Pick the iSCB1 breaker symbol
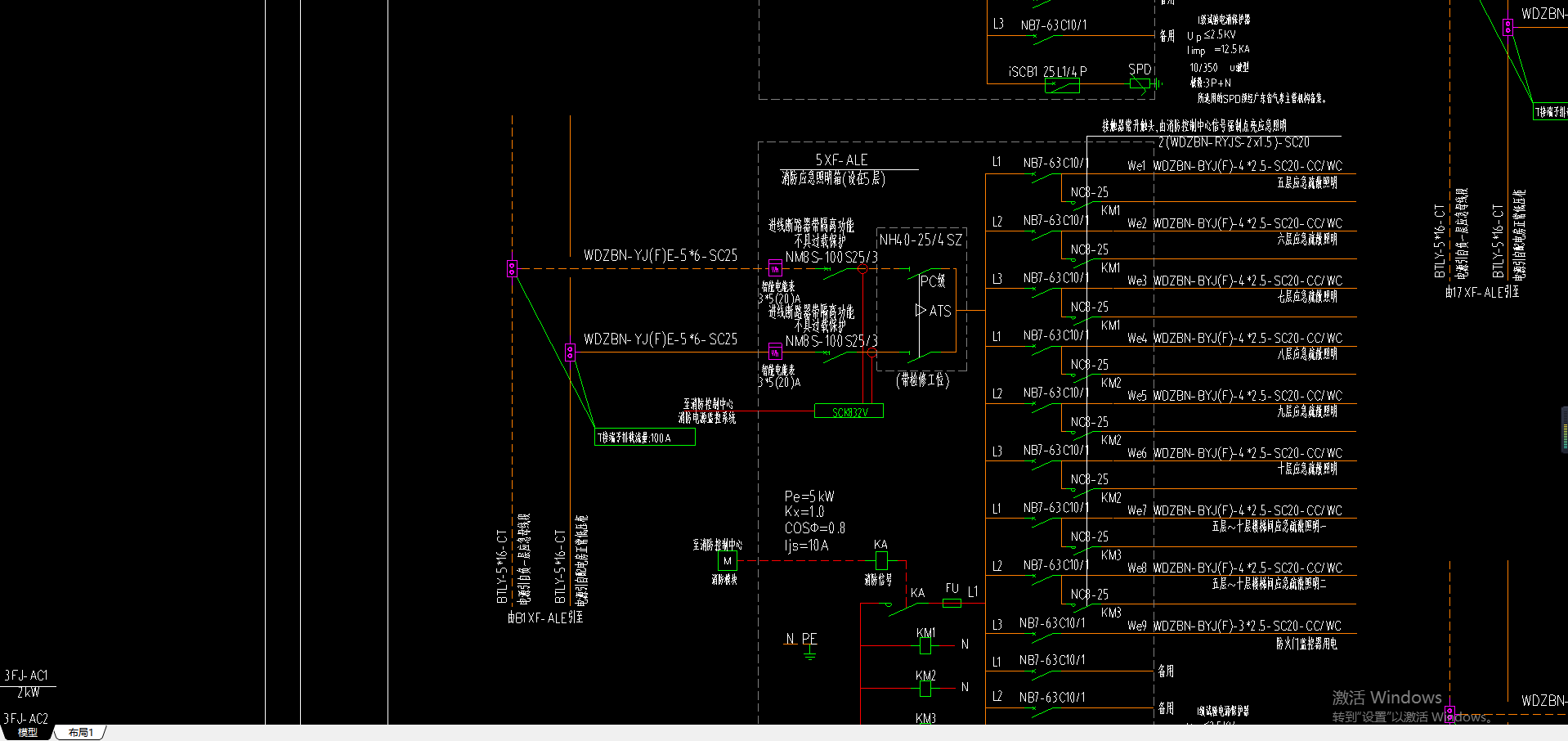This screenshot has height=741, width=1568. click(1063, 85)
